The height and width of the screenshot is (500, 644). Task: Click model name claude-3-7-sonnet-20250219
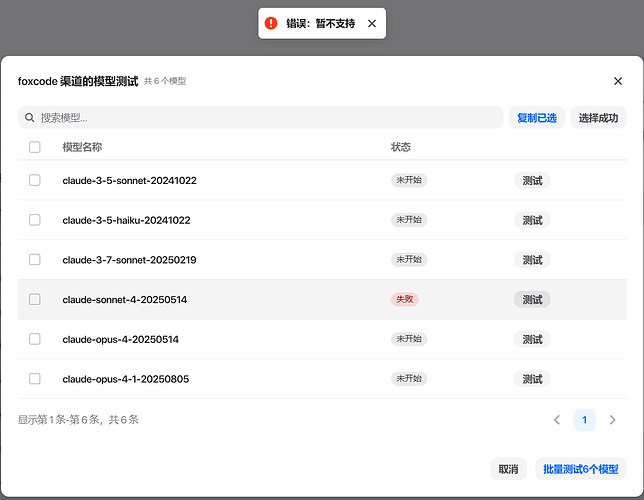[129, 260]
